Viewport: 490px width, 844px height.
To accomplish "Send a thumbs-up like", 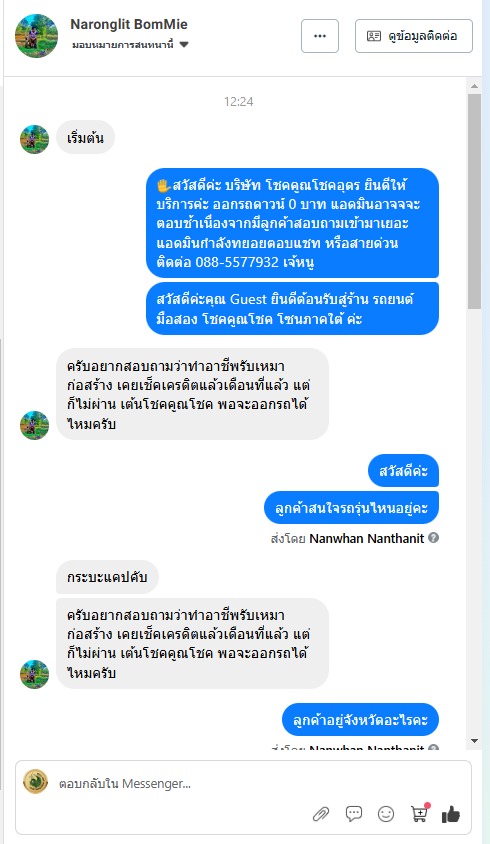I will point(451,814).
